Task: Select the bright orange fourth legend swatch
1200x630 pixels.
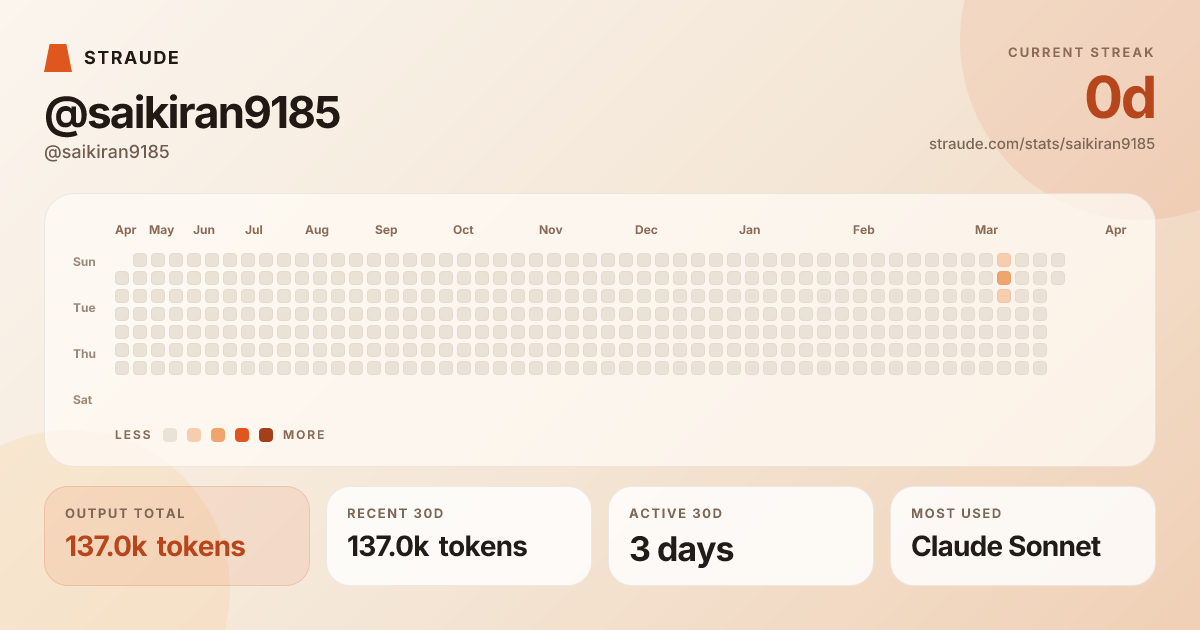Action: (x=242, y=435)
